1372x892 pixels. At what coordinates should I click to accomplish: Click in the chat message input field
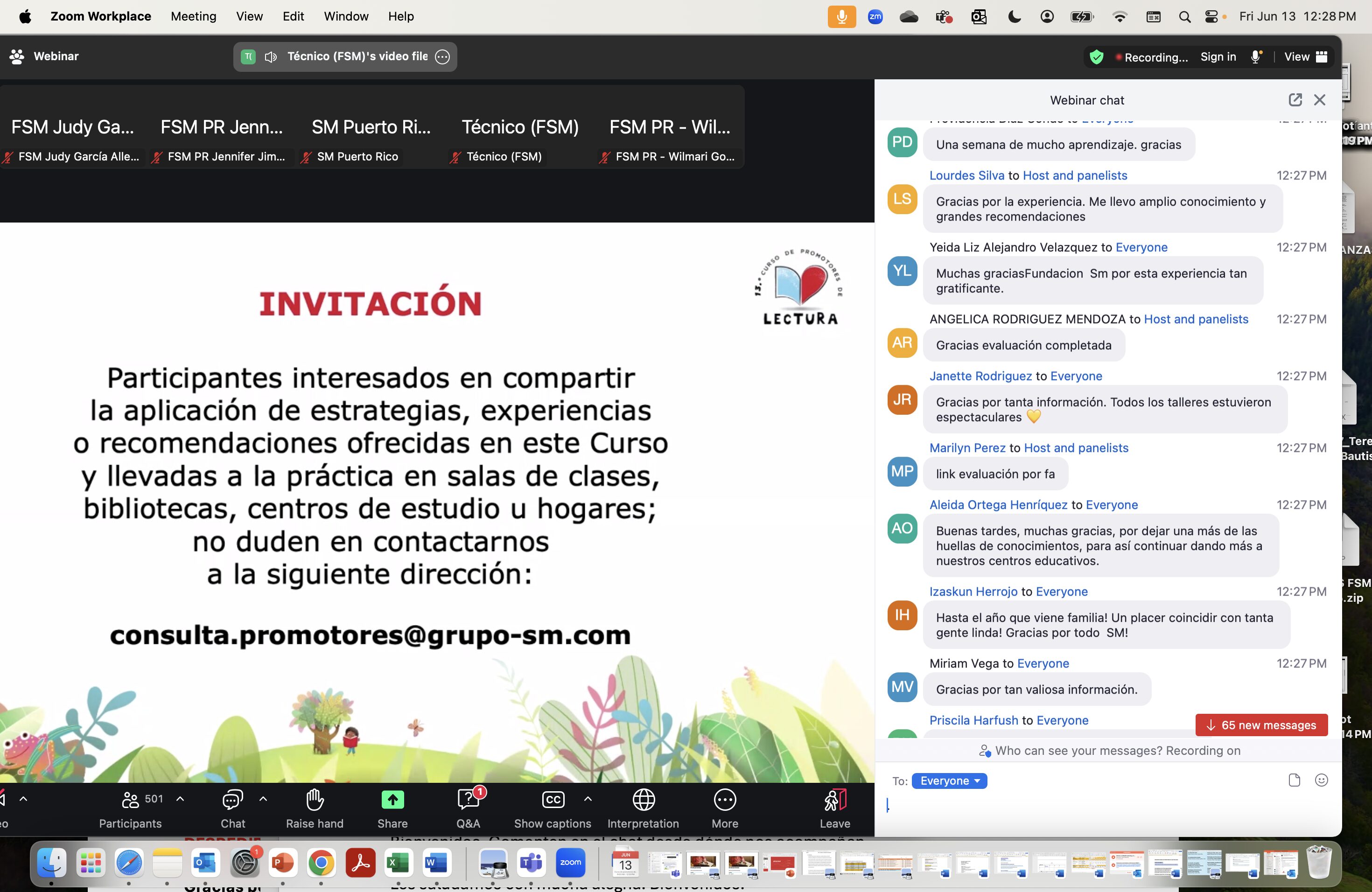click(1107, 807)
